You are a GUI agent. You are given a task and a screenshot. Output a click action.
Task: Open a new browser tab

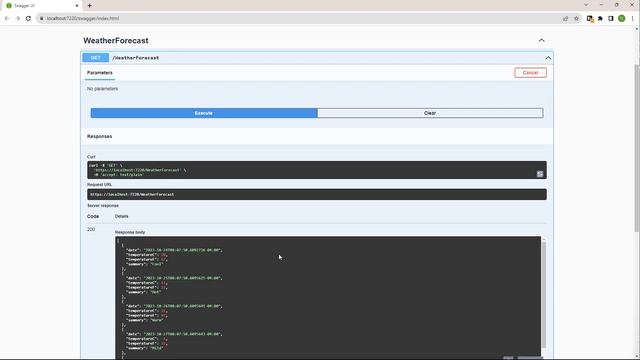89,6
